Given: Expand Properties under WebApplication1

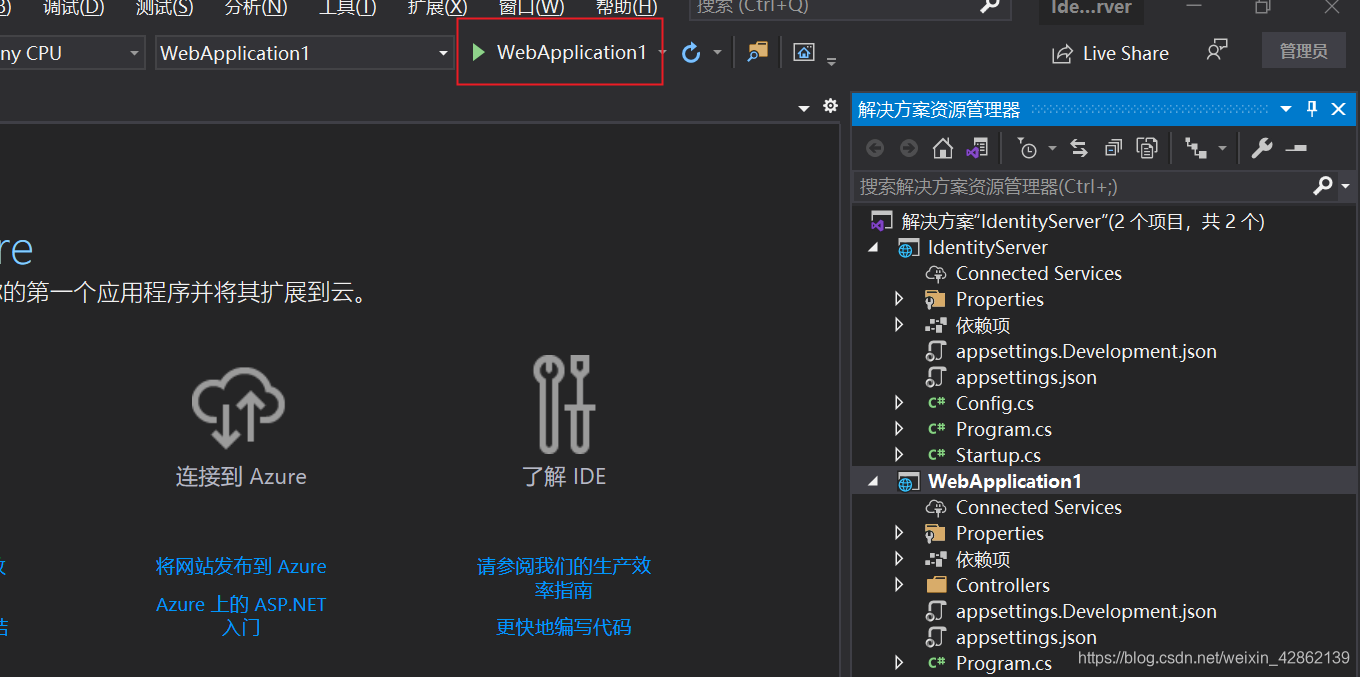Looking at the screenshot, I should coord(898,533).
